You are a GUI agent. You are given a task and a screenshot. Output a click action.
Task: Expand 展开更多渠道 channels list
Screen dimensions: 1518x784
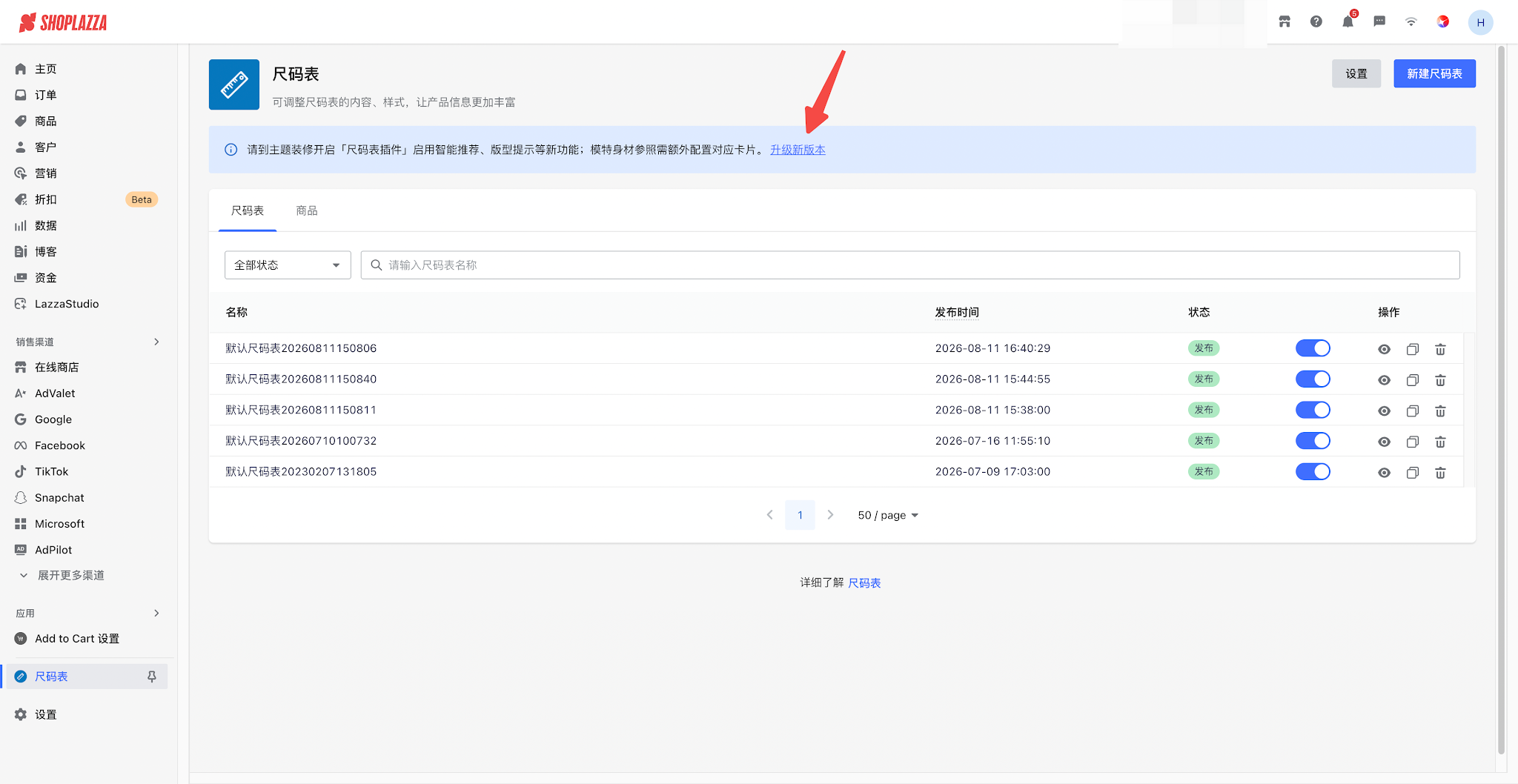62,575
